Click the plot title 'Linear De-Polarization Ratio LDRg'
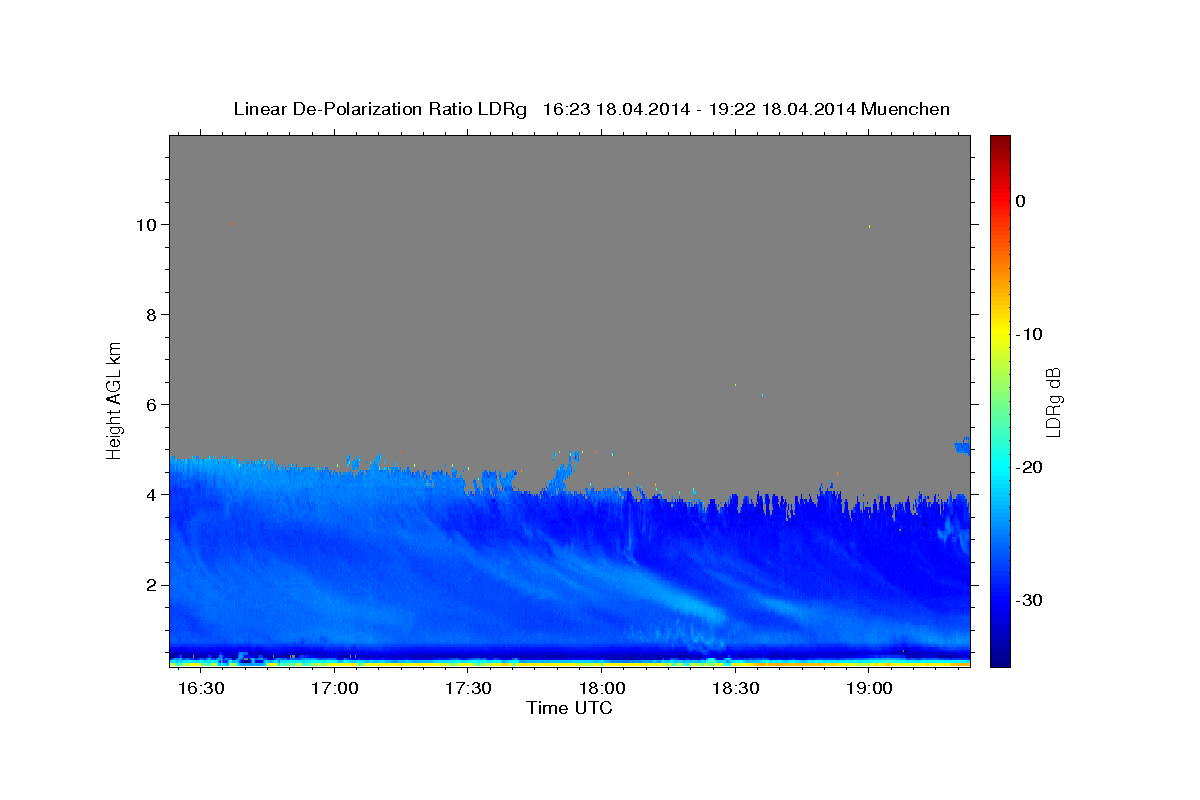This screenshot has width=1200, height=800. click(380, 109)
